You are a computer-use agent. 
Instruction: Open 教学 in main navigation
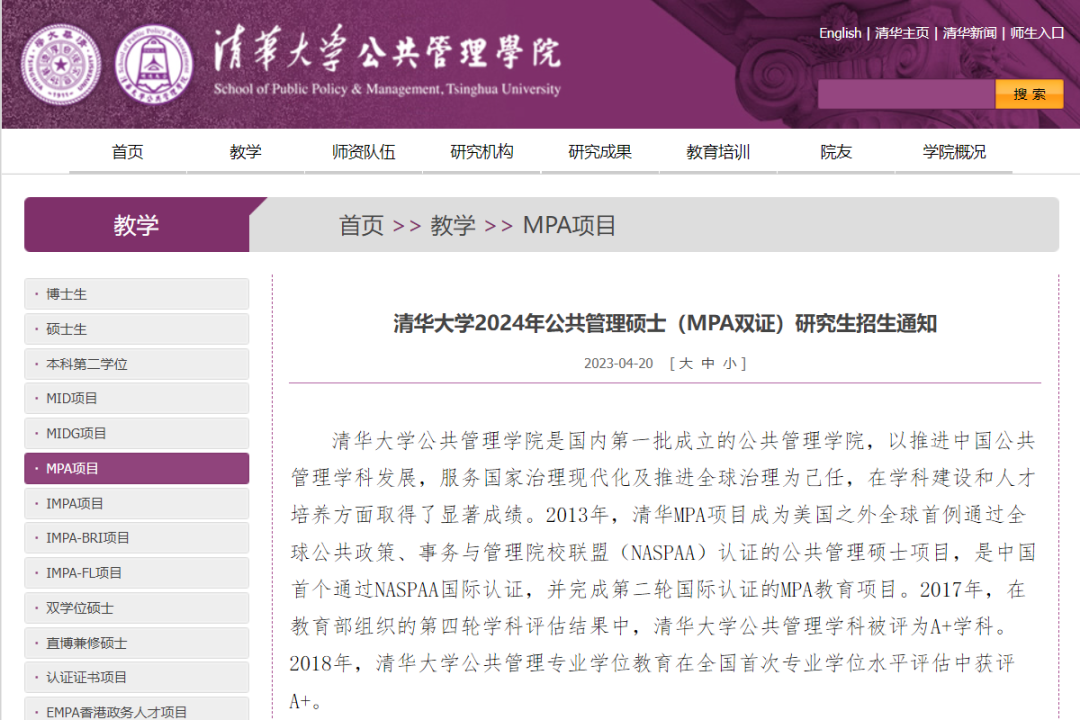[245, 152]
